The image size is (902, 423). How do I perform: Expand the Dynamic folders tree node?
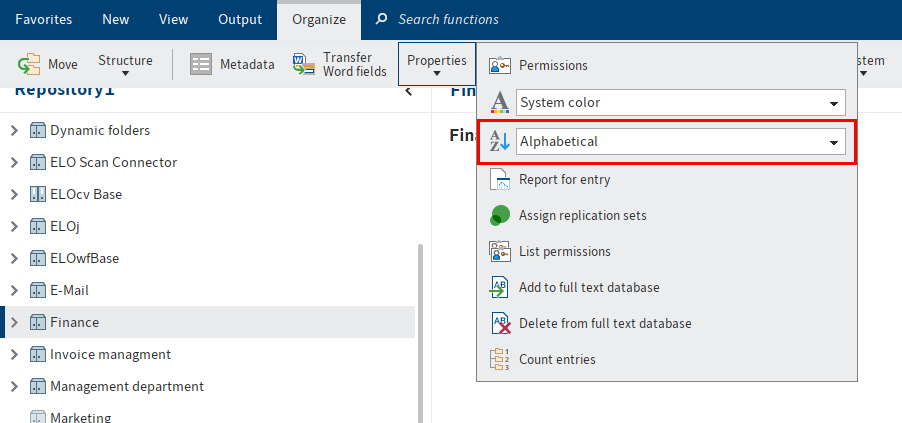click(x=14, y=130)
